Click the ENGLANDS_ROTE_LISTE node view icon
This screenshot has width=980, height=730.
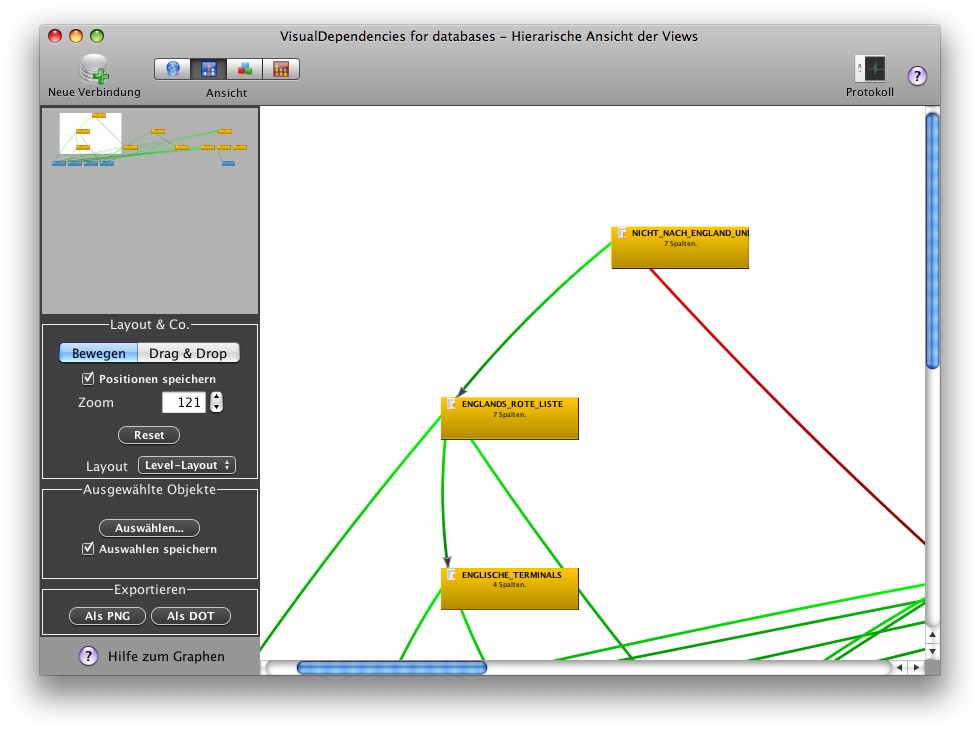tap(452, 404)
